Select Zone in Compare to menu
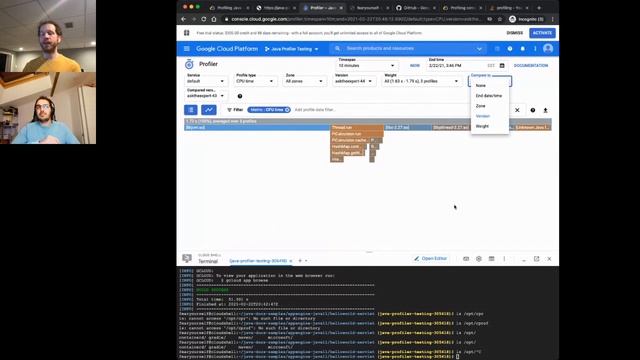 tap(490, 106)
